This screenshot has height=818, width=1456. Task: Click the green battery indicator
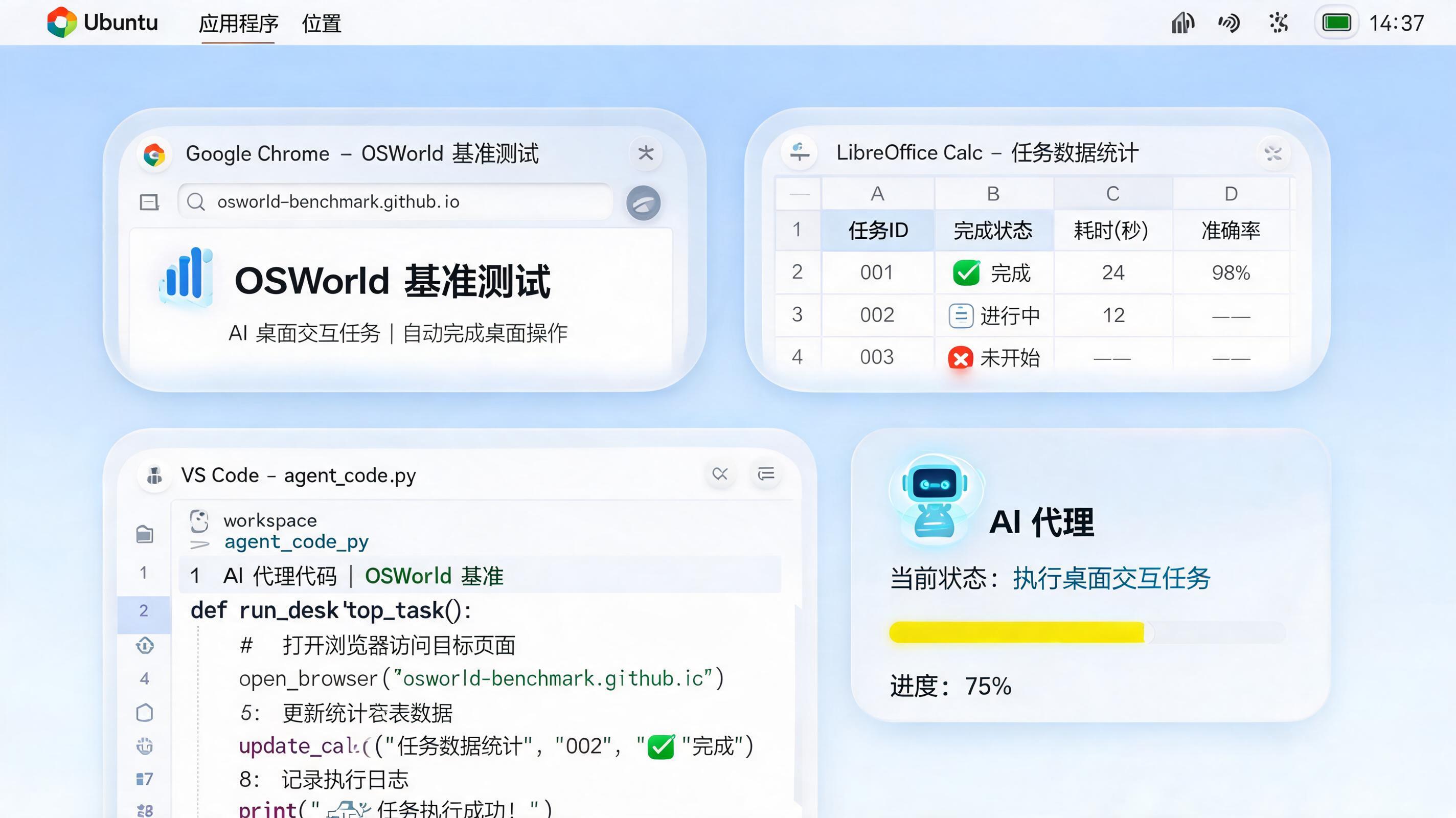click(x=1336, y=23)
